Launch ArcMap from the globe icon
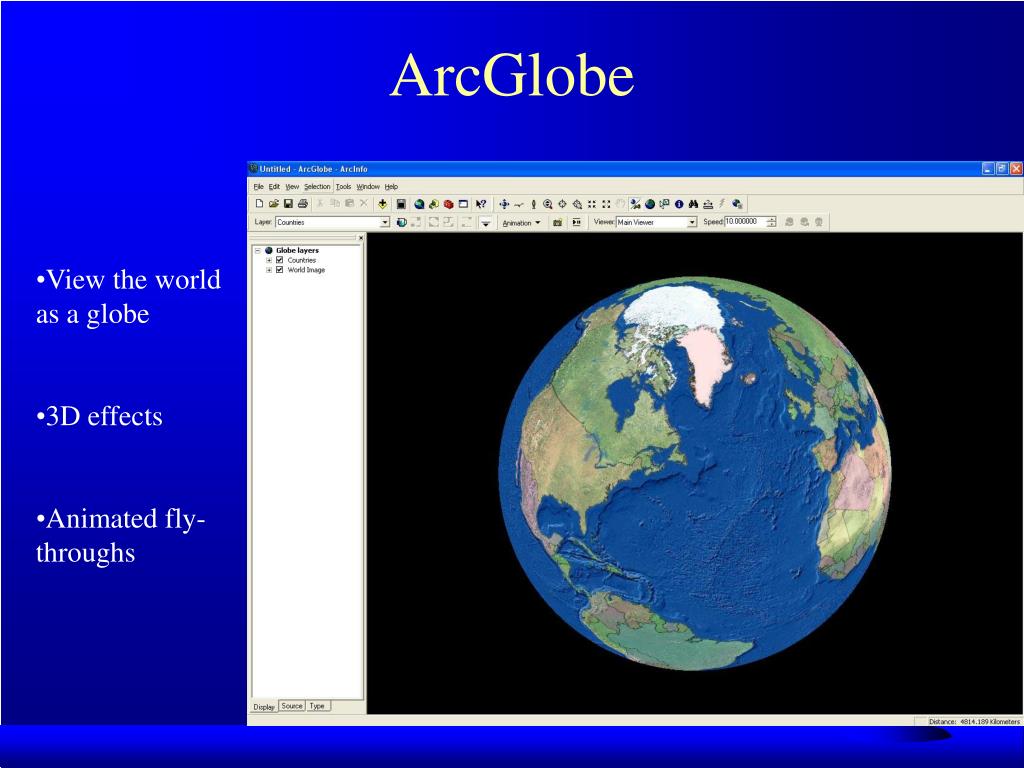The width and height of the screenshot is (1024, 768). click(x=419, y=204)
